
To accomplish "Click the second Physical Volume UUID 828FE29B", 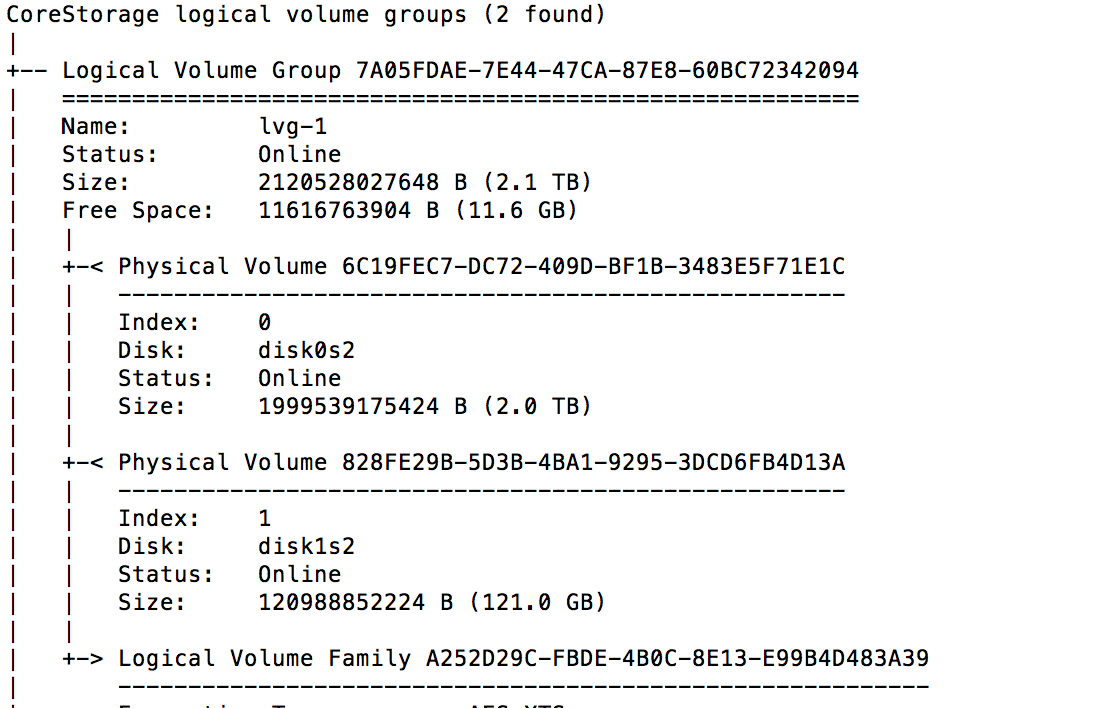I will click(x=586, y=463).
